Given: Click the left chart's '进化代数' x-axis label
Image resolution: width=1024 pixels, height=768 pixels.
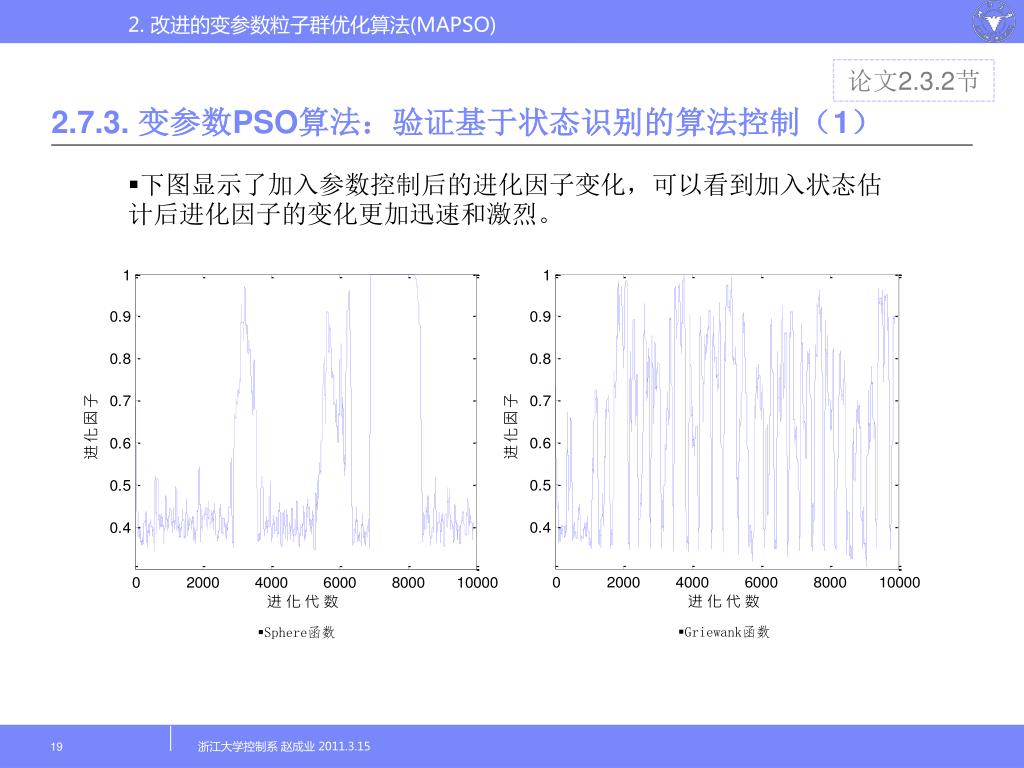Looking at the screenshot, I should click(303, 601).
